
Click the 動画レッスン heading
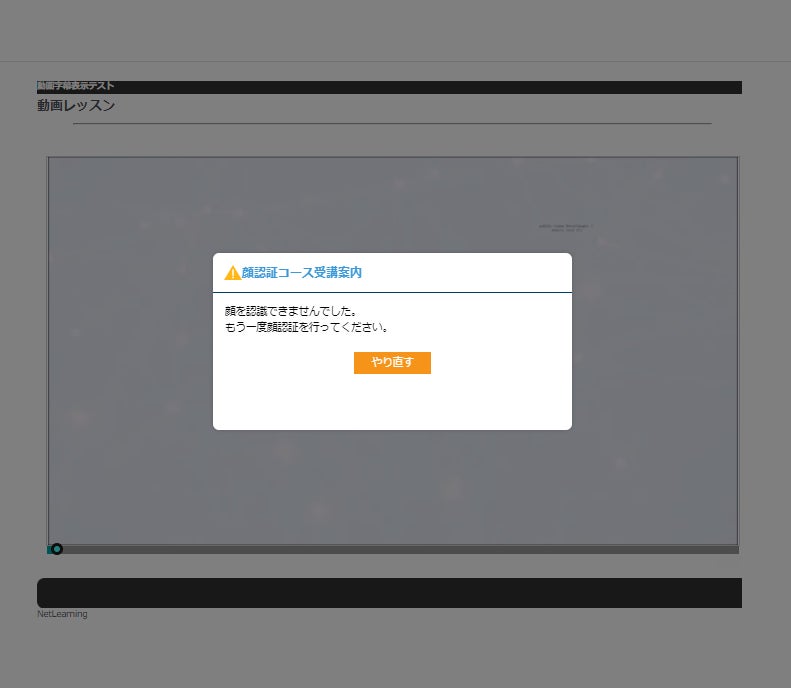[76, 105]
